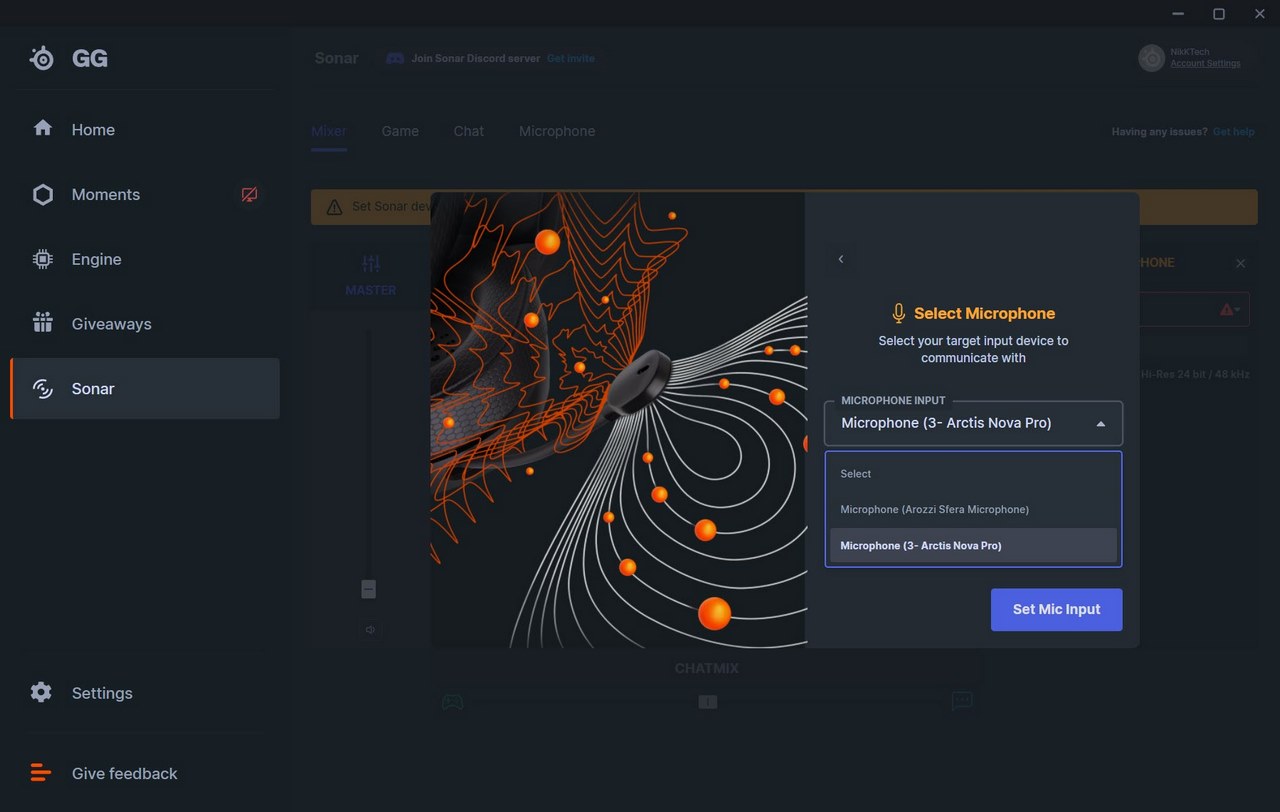The height and width of the screenshot is (812, 1280).
Task: Switch to the Game tab
Action: click(400, 131)
